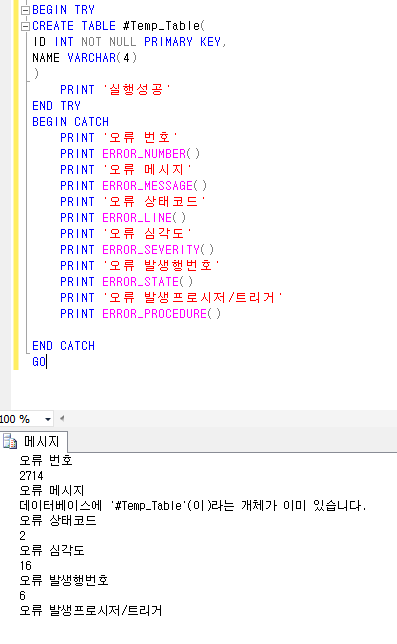Click the END TRY line
This screenshot has height=644, width=397.
tap(57, 106)
